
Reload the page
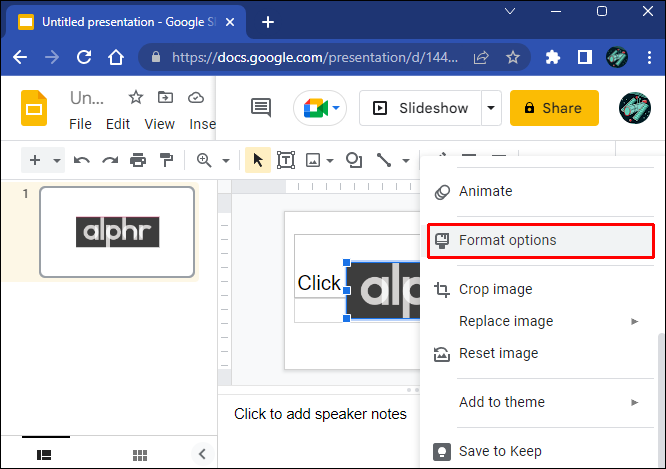click(84, 57)
